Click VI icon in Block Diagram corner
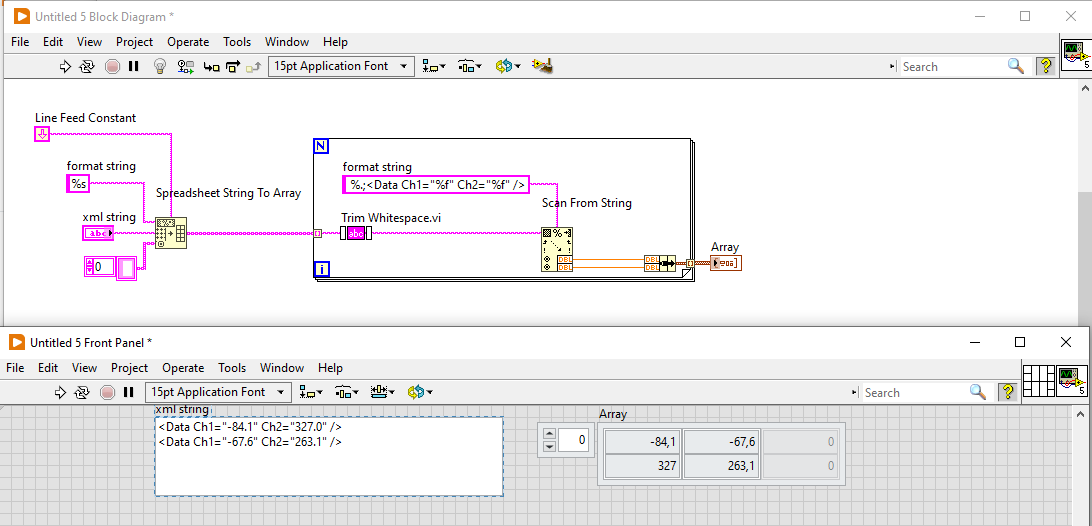1092x526 pixels. [x=1075, y=55]
